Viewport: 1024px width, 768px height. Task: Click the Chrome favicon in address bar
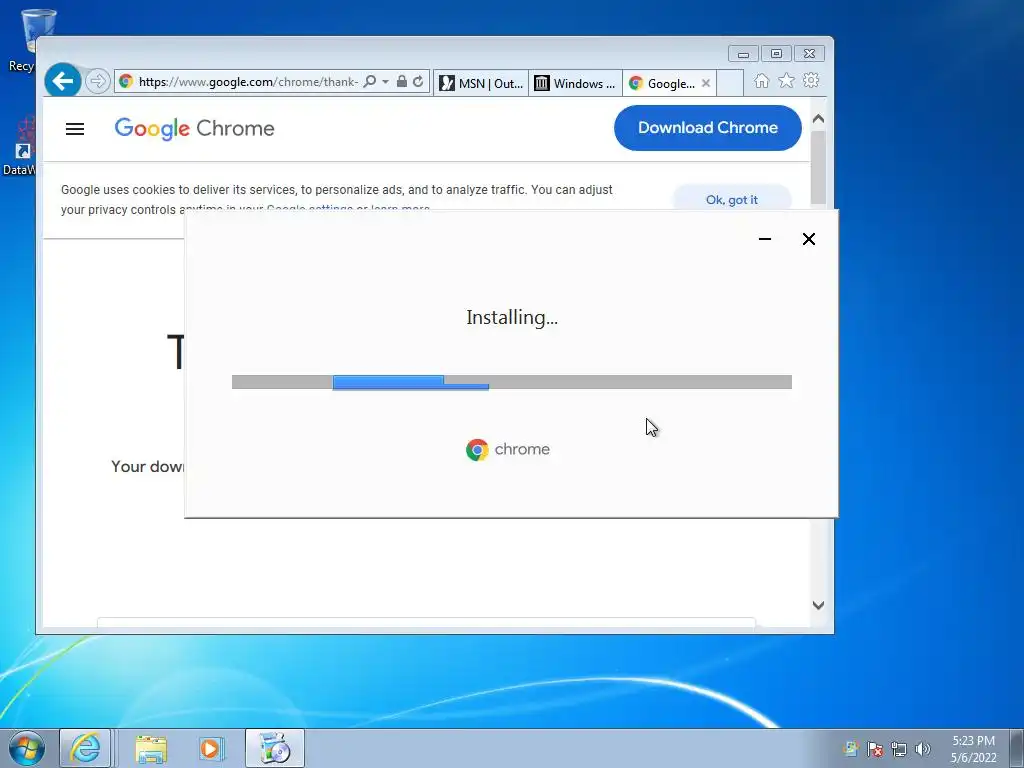126,82
